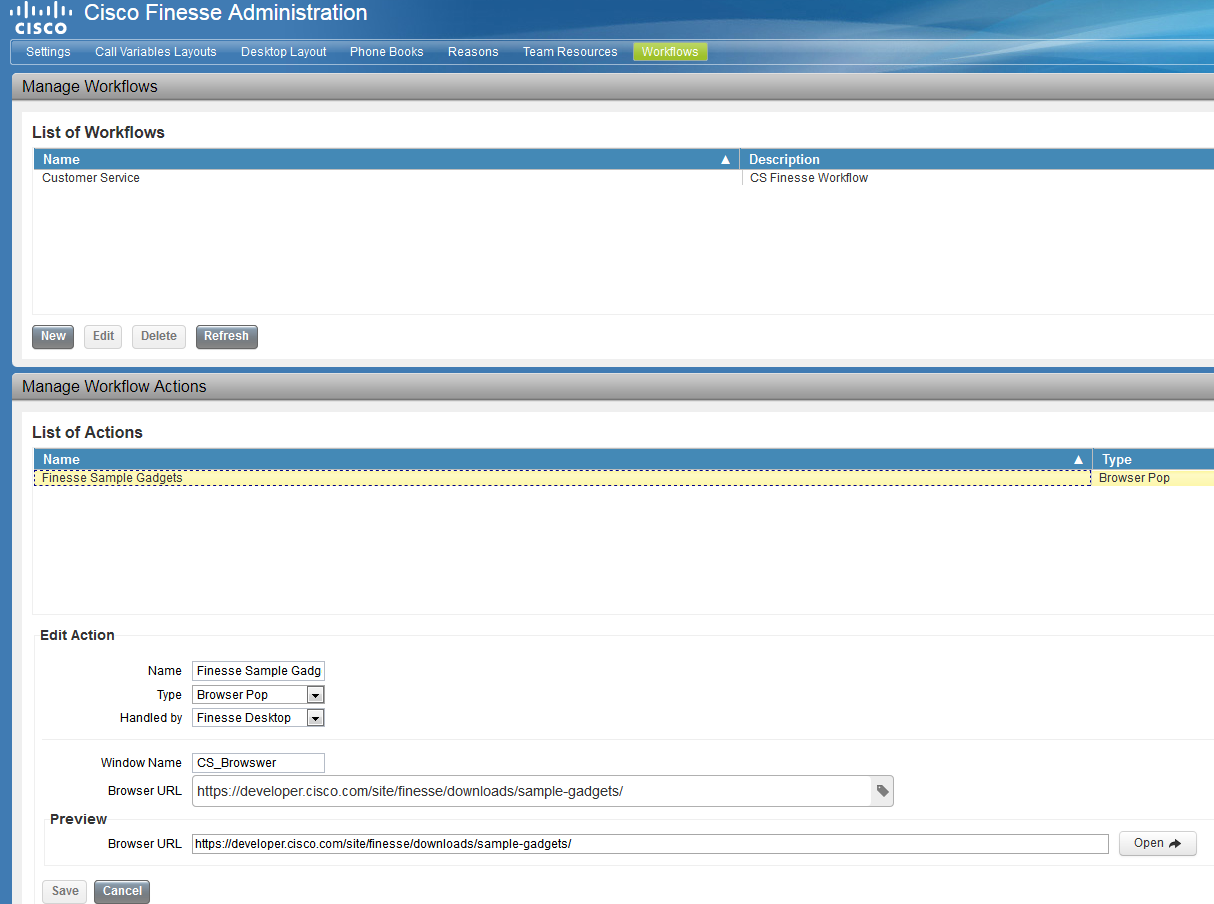This screenshot has width=1214, height=904.
Task: Click the Delete workflow button
Action: click(x=159, y=337)
